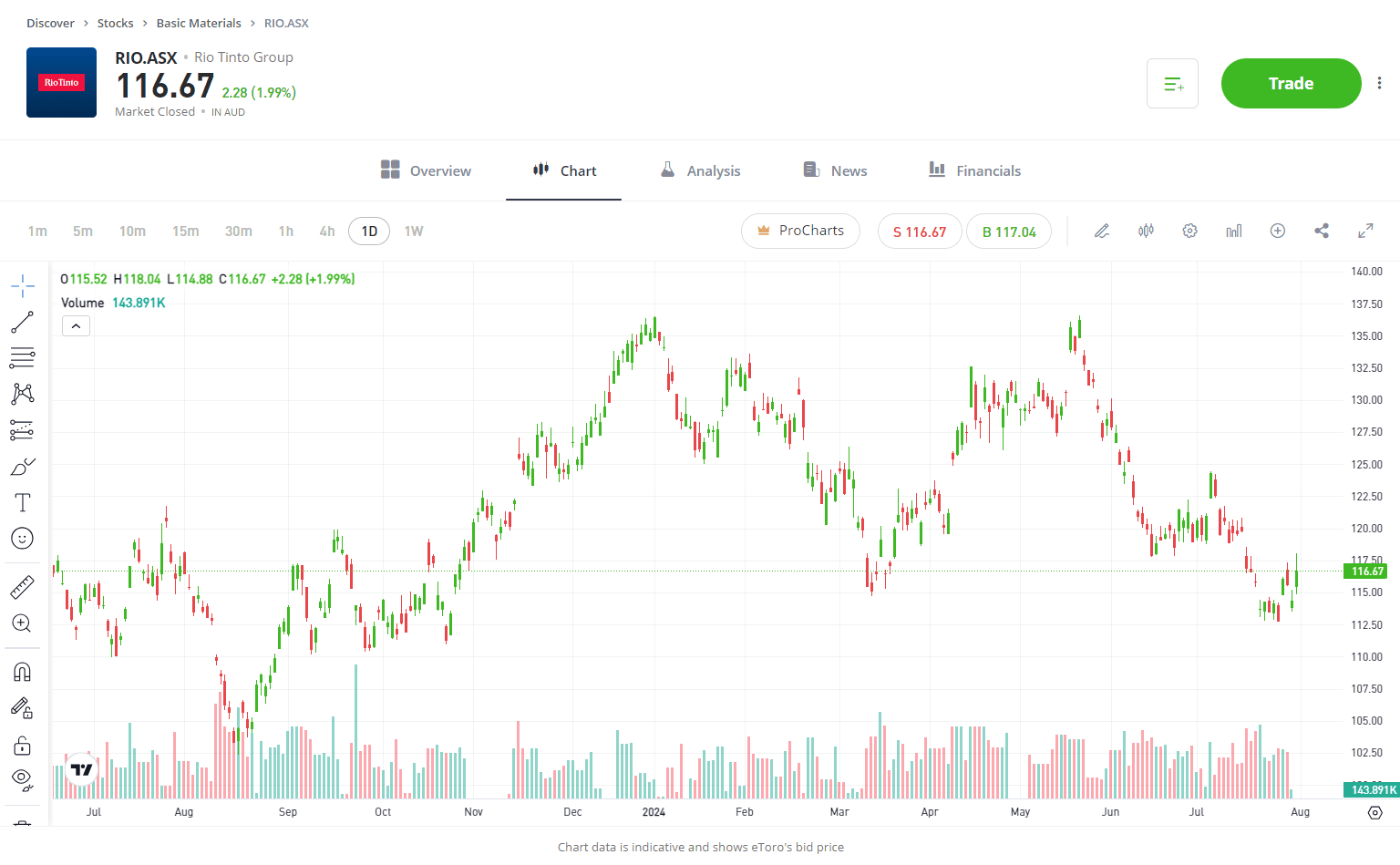Click the TradingView logo on chart
The width and height of the screenshot is (1400, 865).
coord(82,769)
